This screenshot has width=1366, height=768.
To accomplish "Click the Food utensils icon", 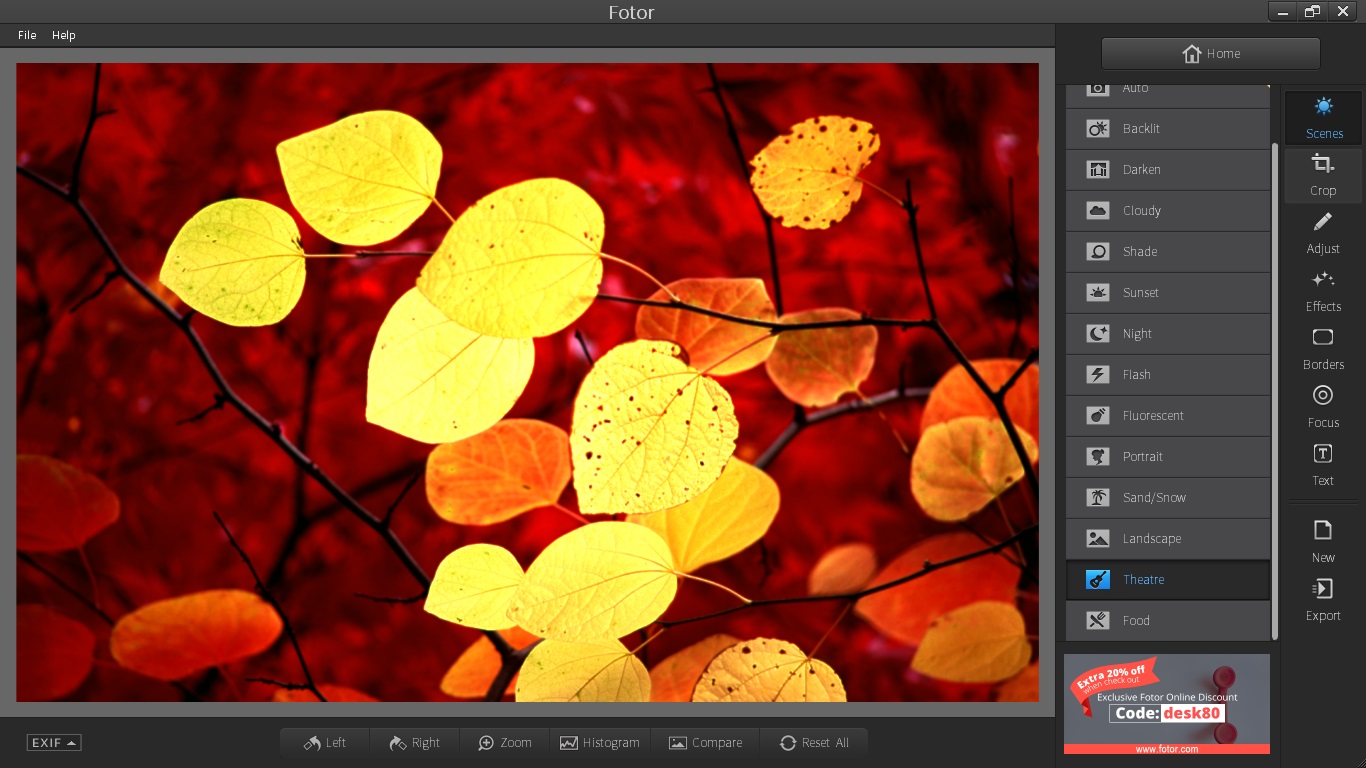I will pos(1098,620).
